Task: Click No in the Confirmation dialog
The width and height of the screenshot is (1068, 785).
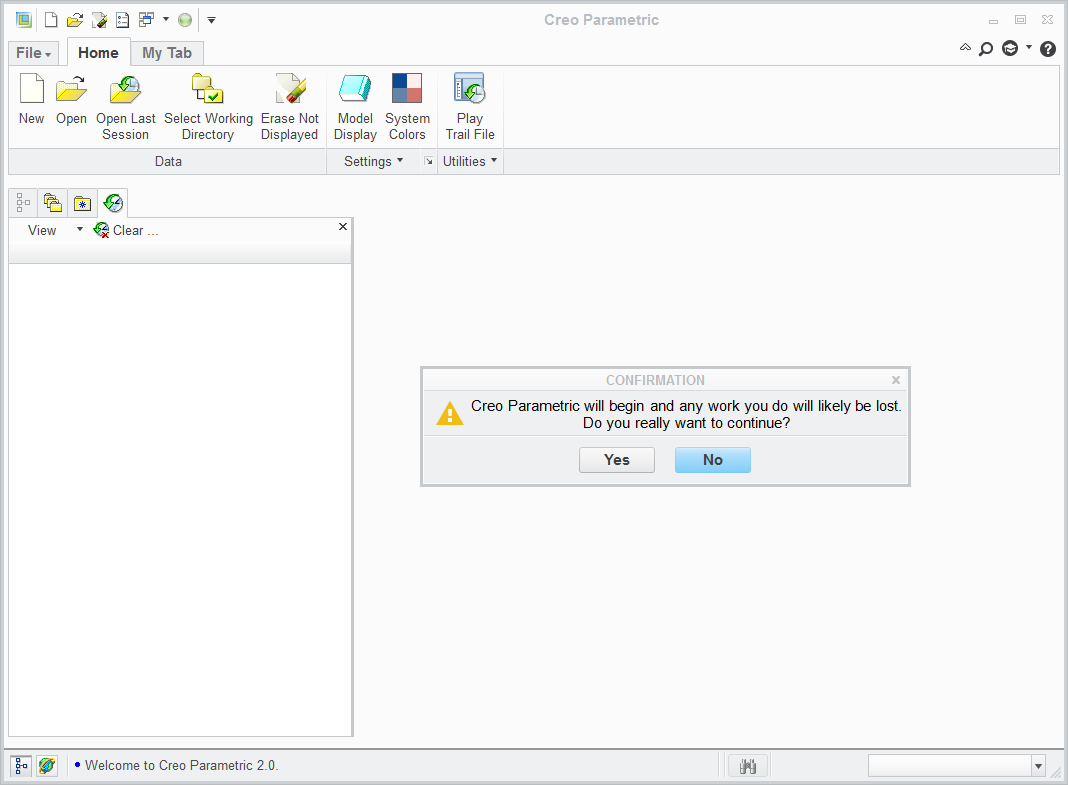Action: 712,460
